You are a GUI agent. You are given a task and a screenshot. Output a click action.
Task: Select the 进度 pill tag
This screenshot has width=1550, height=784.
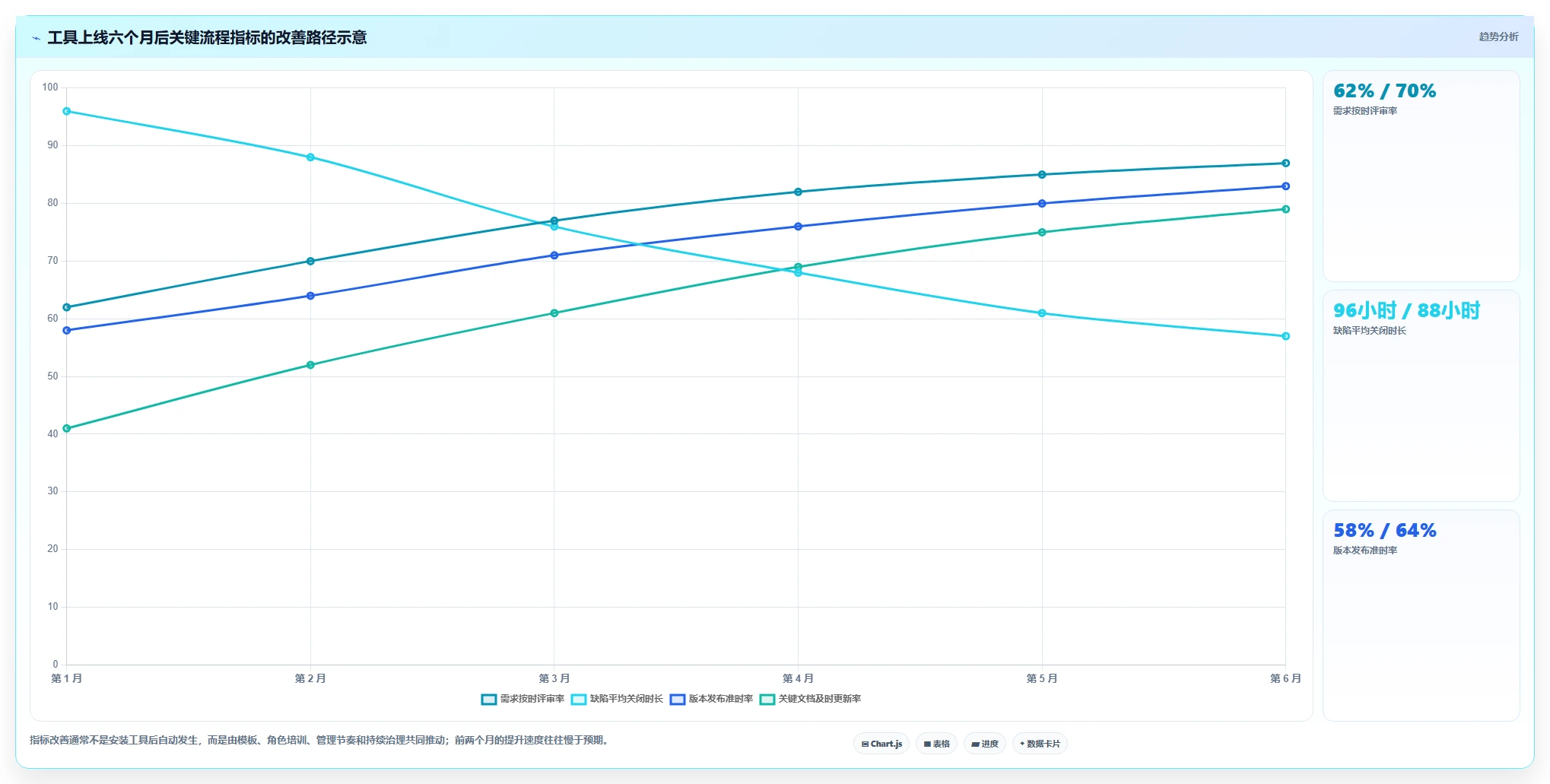(x=985, y=744)
